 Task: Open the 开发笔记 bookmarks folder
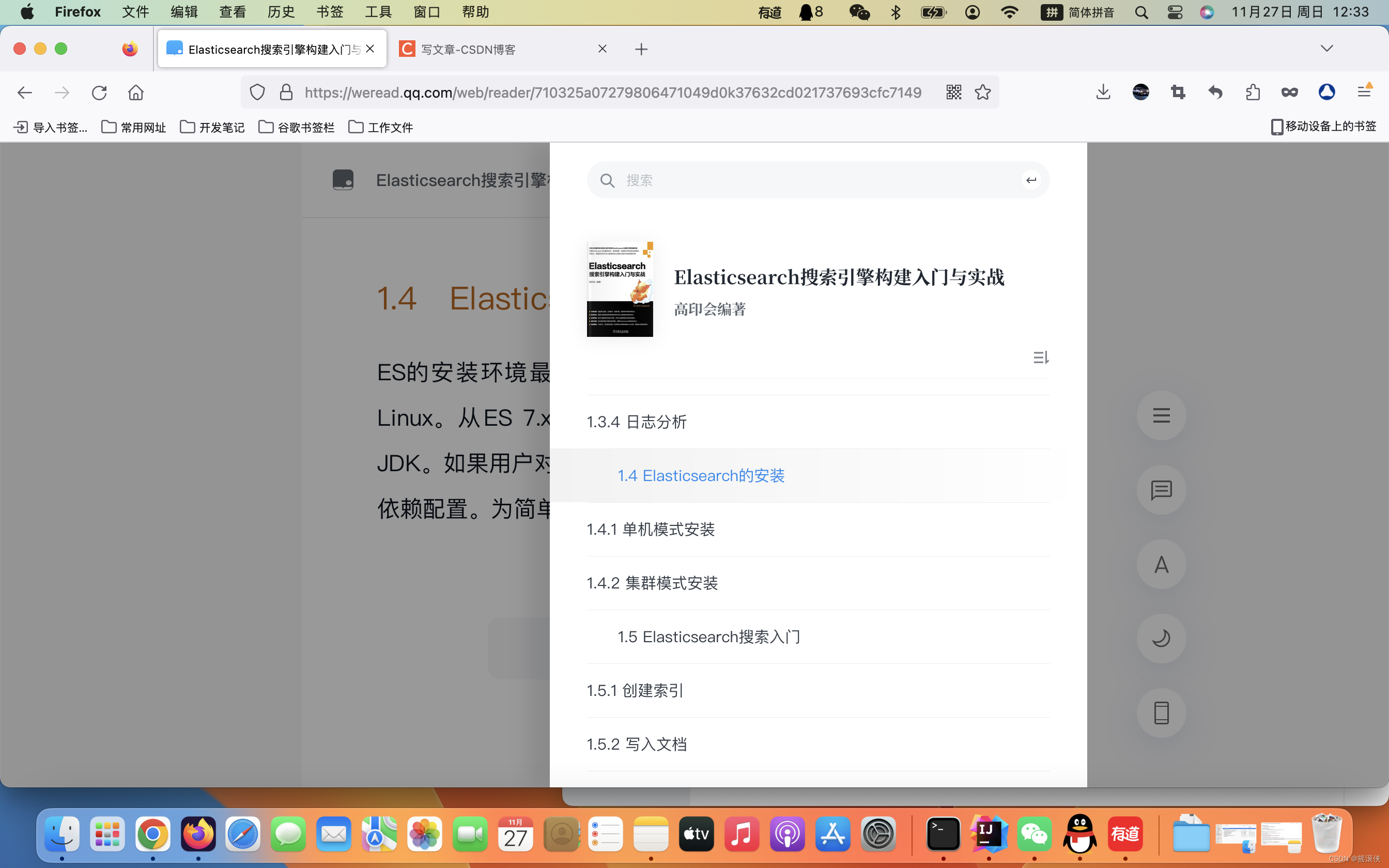(x=212, y=127)
